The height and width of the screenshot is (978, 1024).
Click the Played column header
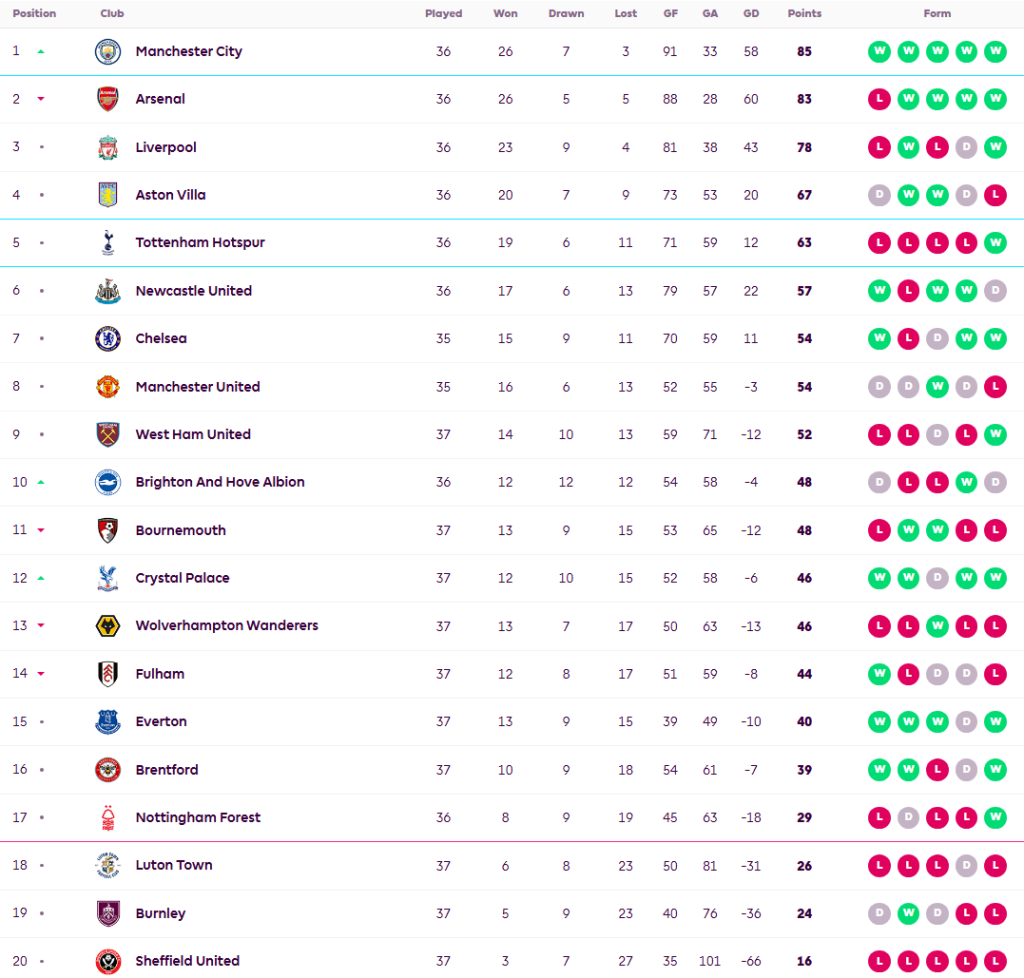(443, 14)
